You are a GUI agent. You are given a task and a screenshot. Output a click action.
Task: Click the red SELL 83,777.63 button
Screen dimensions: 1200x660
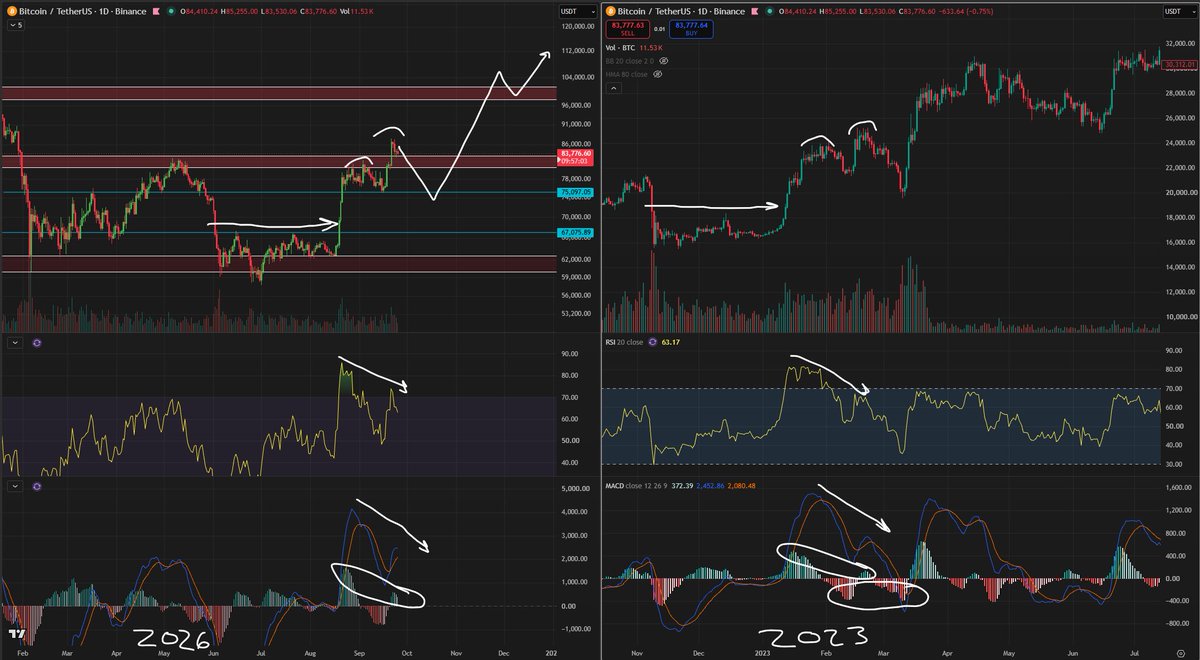(628, 29)
